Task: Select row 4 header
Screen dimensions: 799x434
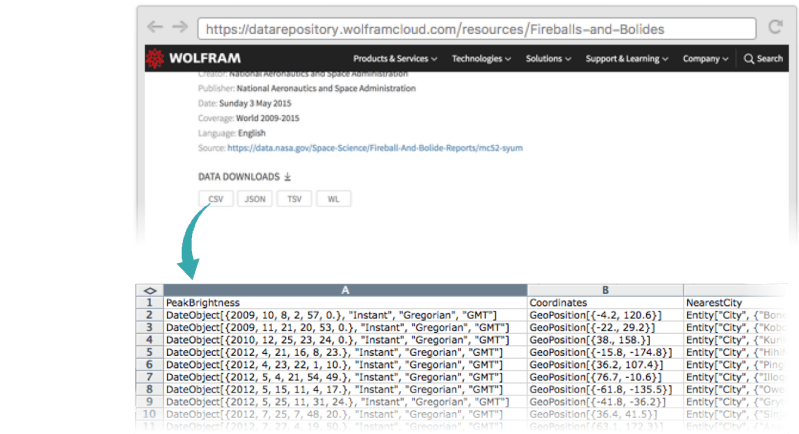Action: coord(149,340)
